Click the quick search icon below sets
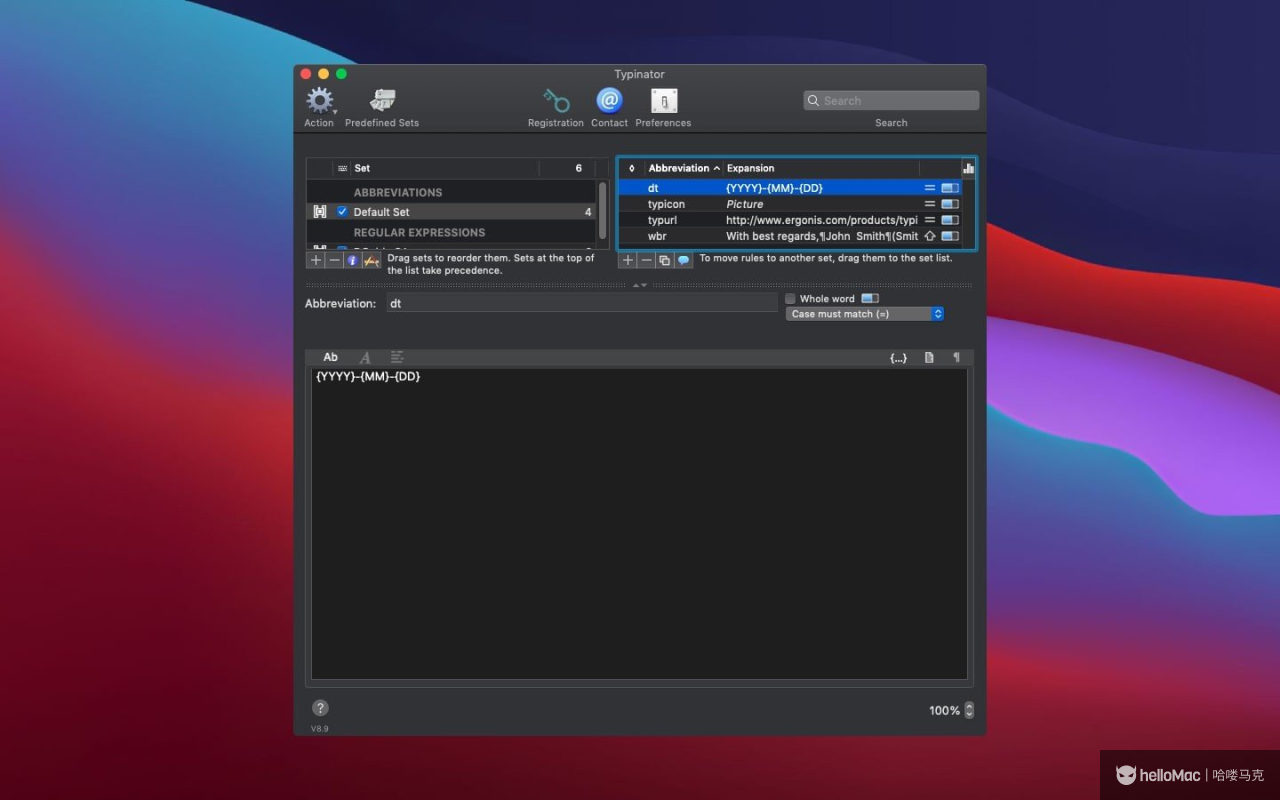1280x800 pixels. point(371,260)
